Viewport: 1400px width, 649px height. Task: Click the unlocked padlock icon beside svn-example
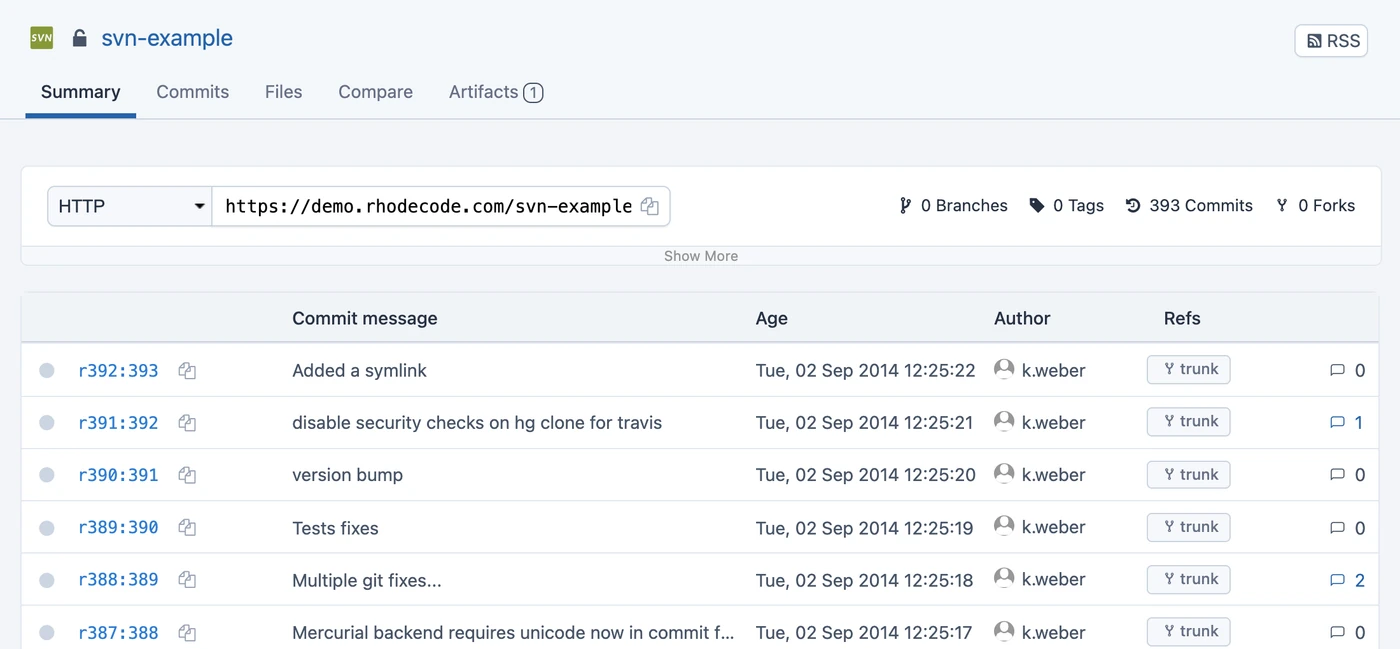click(x=79, y=38)
